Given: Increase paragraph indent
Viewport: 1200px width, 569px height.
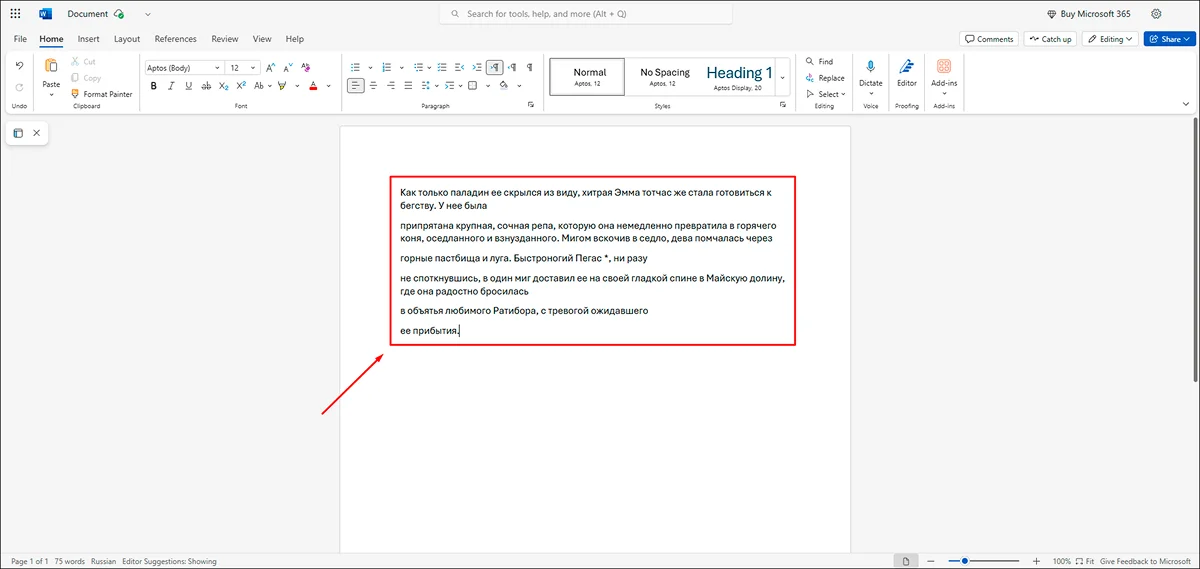Looking at the screenshot, I should 477,67.
